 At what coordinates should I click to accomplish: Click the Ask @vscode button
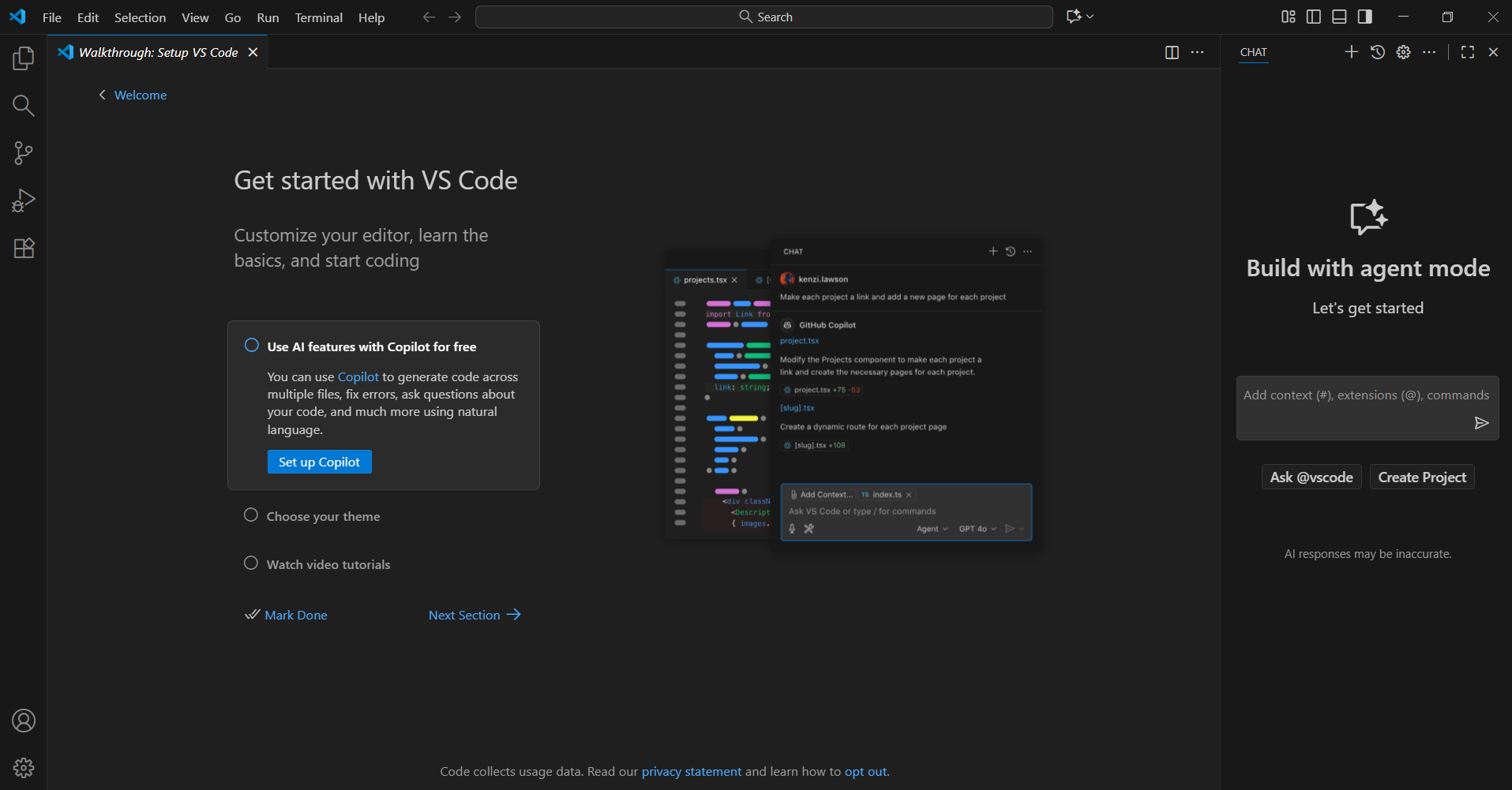pos(1311,477)
